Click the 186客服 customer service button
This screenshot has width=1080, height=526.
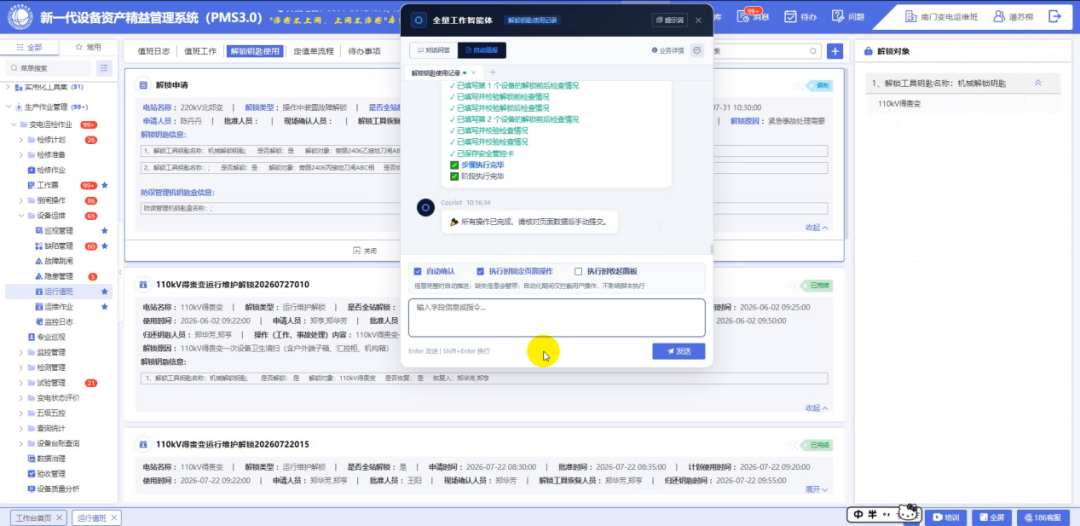point(1043,517)
